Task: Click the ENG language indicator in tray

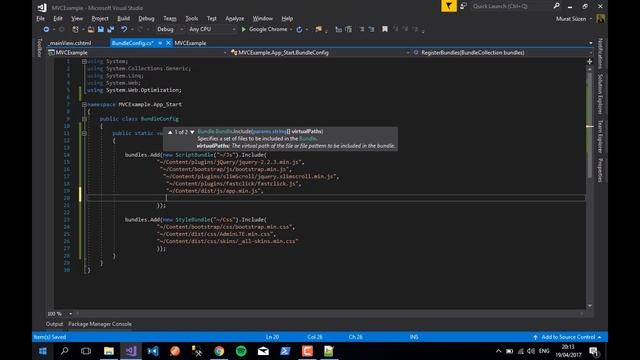Action: (544, 351)
